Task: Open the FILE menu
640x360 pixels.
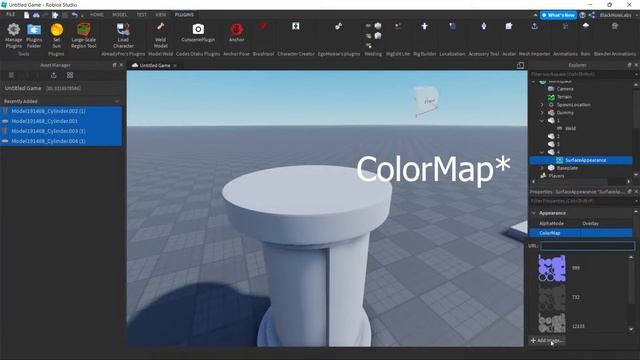Action: 10,14
